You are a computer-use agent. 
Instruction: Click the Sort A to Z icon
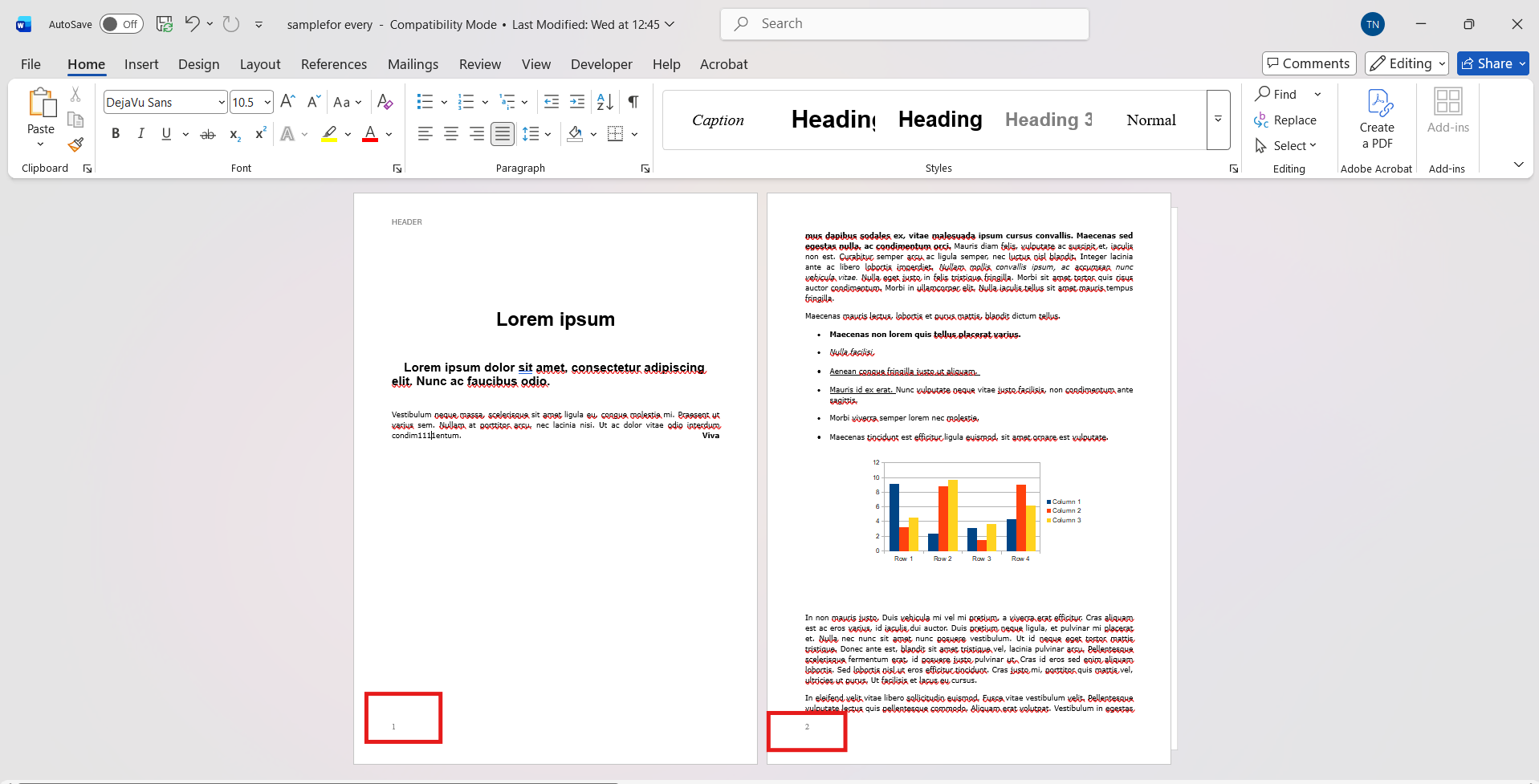[605, 102]
